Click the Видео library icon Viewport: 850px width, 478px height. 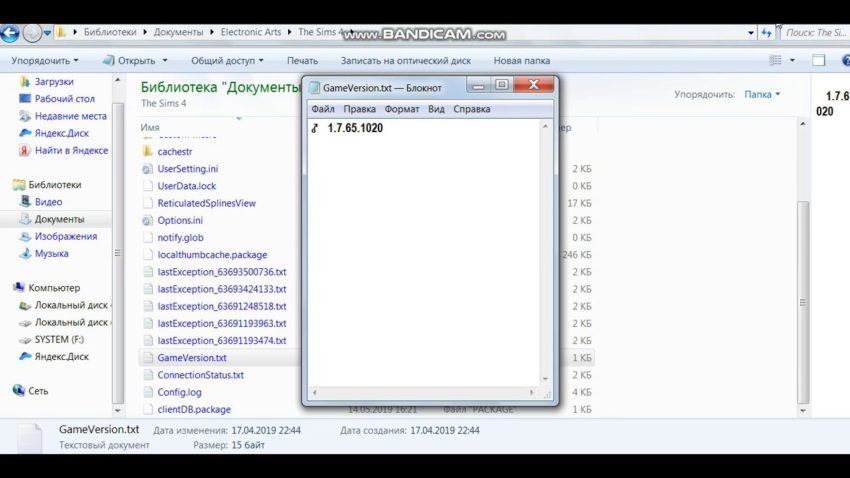26,202
